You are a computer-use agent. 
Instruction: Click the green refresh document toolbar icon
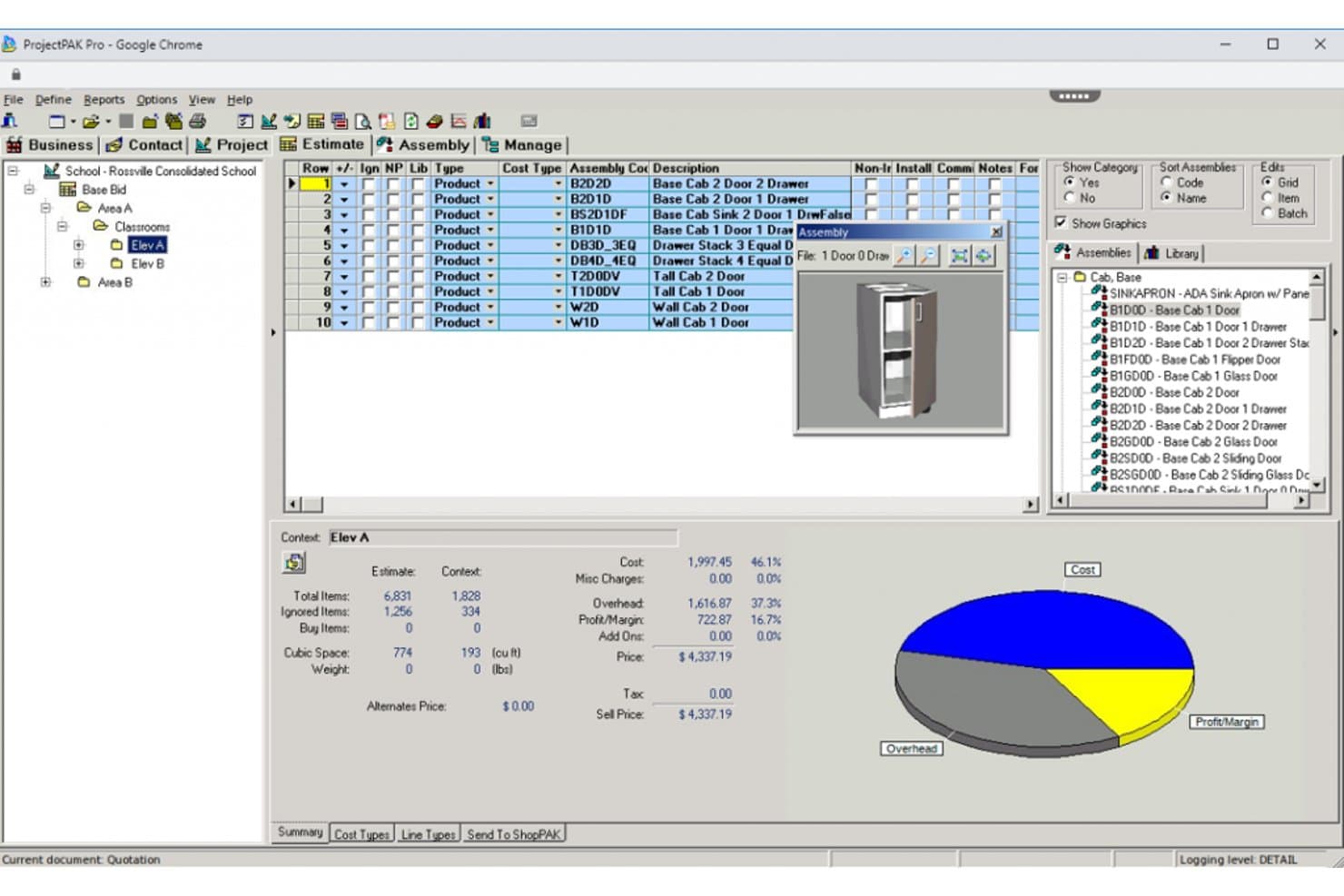tap(410, 121)
